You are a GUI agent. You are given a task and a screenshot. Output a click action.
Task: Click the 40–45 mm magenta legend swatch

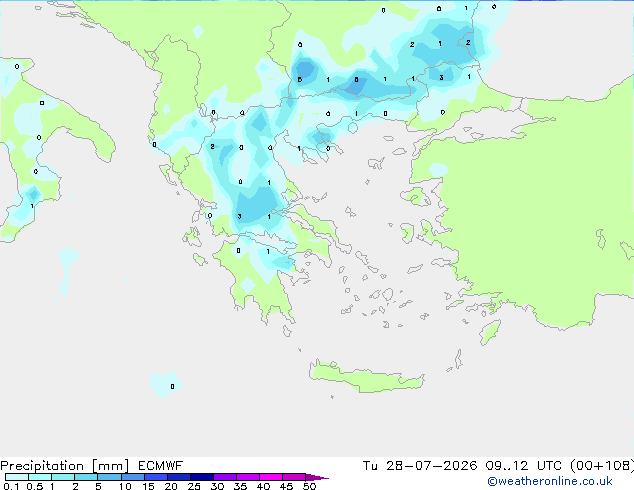click(x=271, y=477)
